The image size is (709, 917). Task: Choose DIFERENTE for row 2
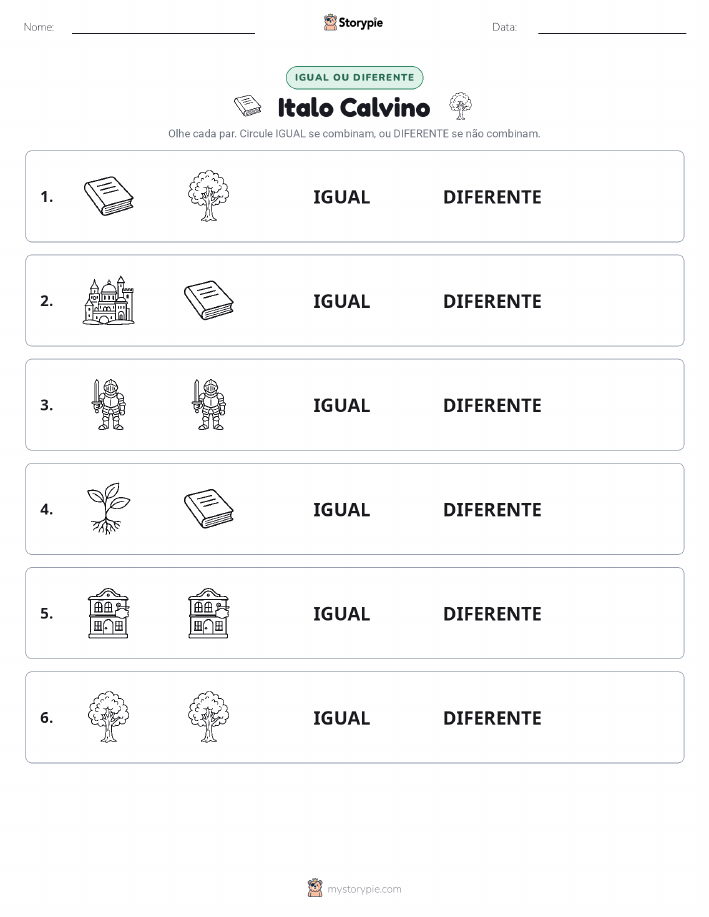[x=492, y=301]
